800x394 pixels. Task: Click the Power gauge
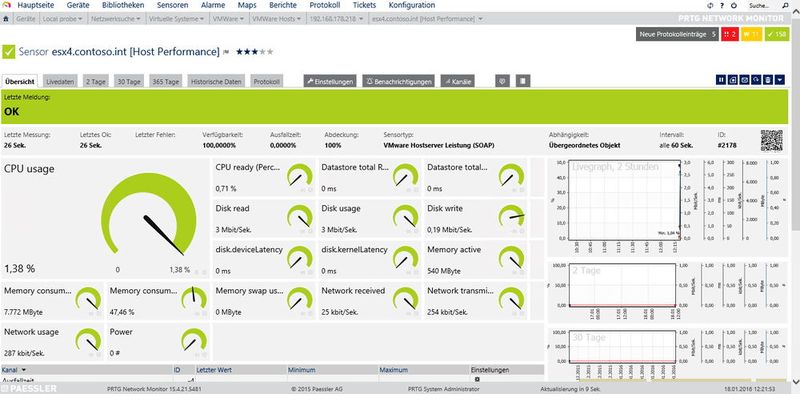194,339
